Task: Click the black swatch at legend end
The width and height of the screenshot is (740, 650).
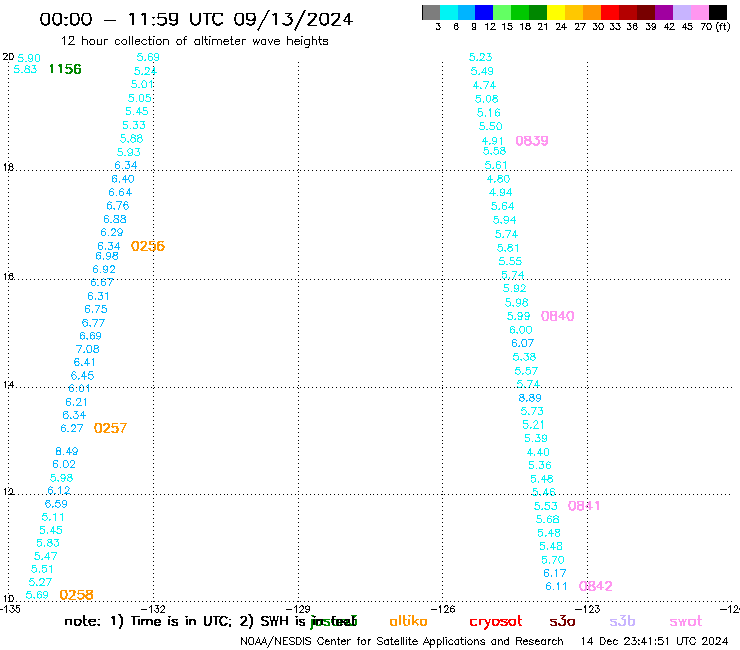Action: [x=718, y=12]
